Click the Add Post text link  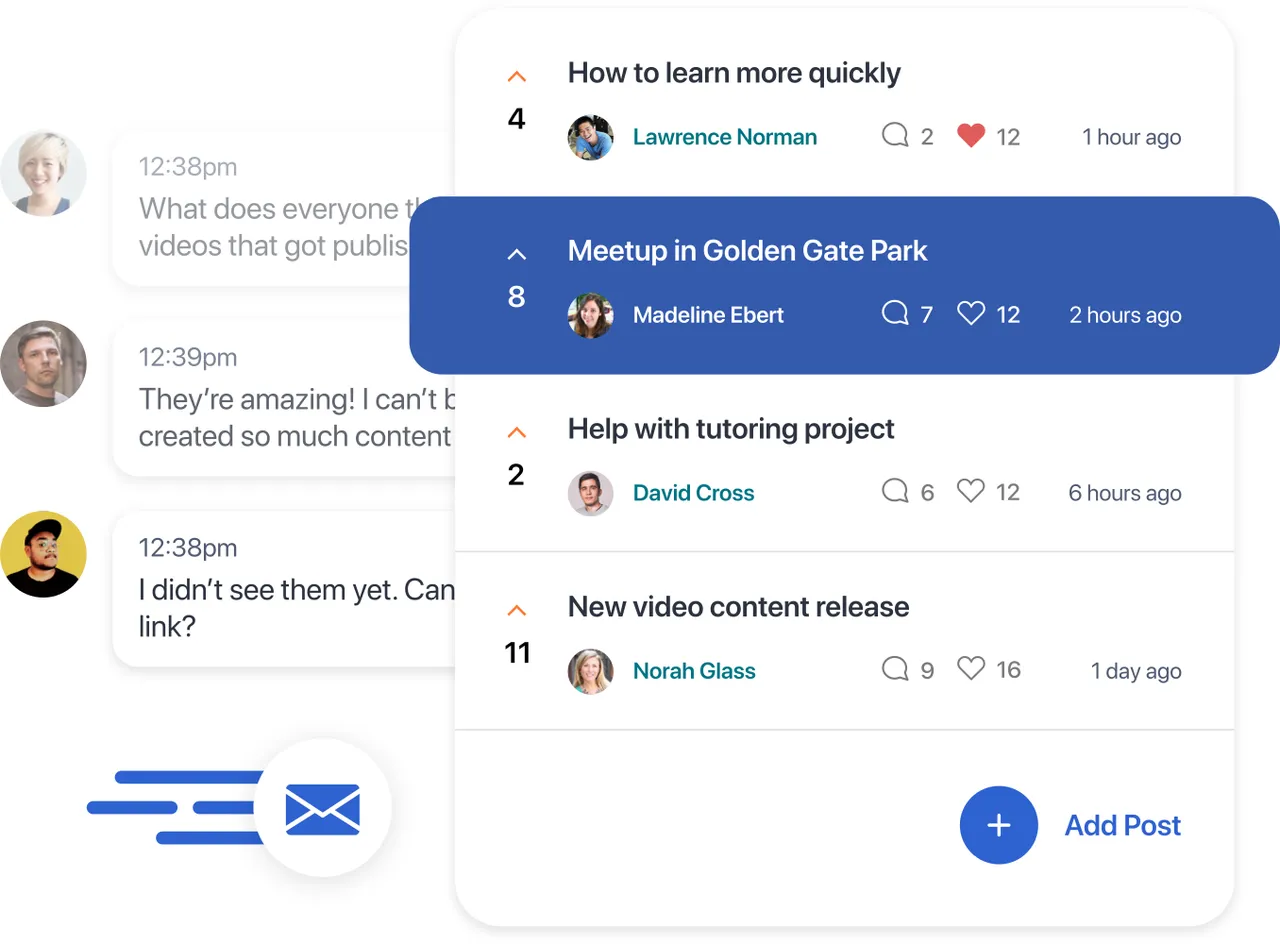click(x=1122, y=825)
